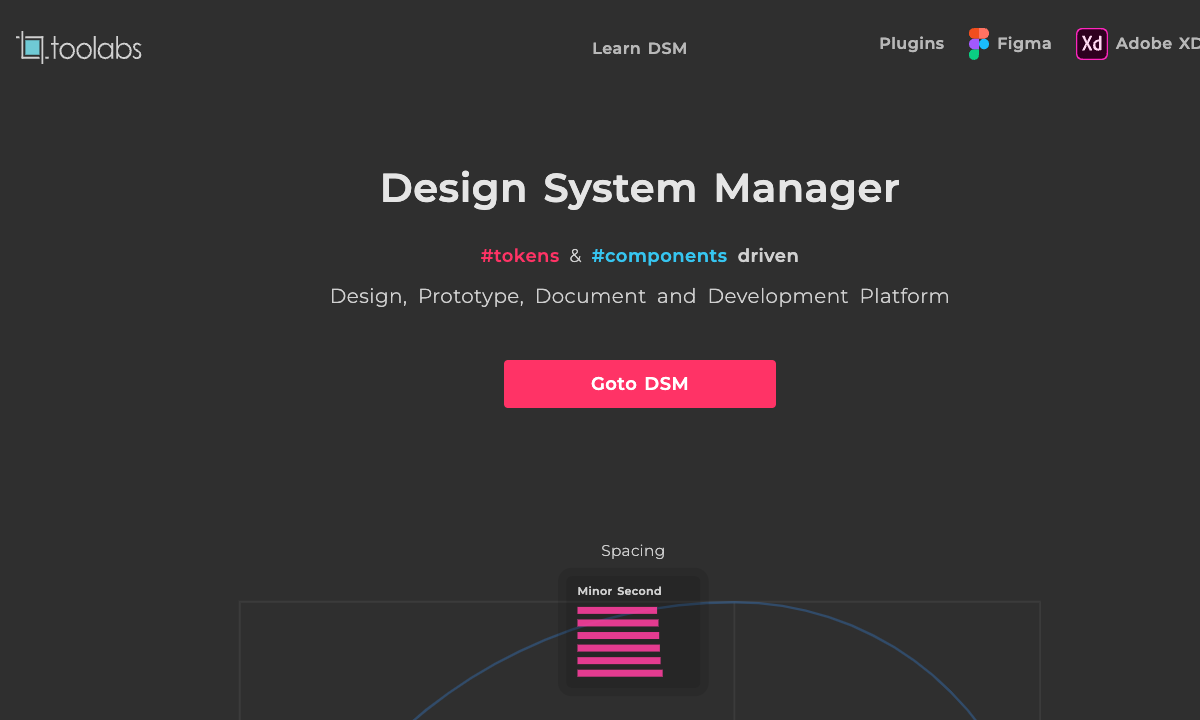Image resolution: width=1200 pixels, height=720 pixels.
Task: Follow the Adobe XD plugin text link
Action: coord(1157,44)
